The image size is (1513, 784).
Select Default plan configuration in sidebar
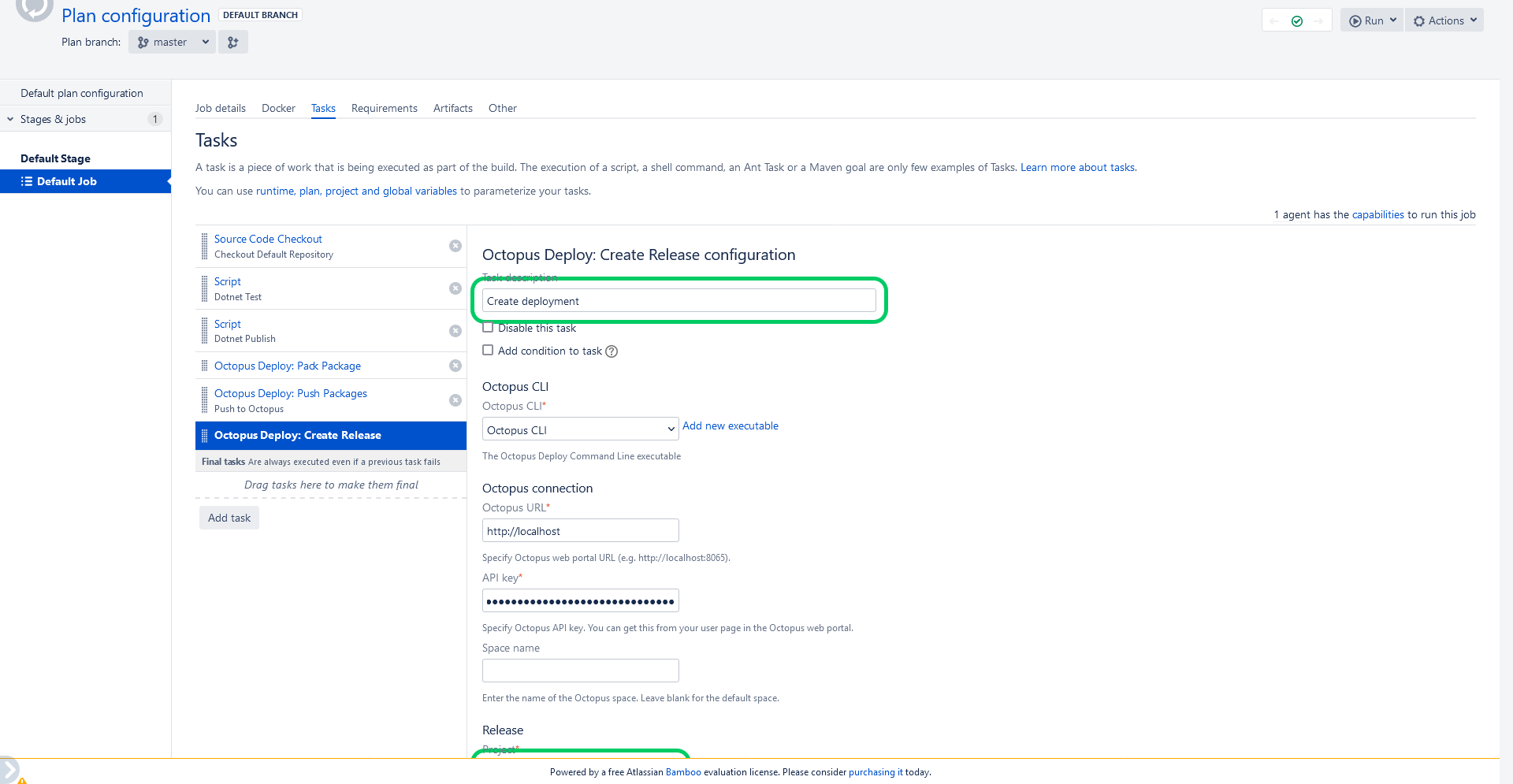82,93
